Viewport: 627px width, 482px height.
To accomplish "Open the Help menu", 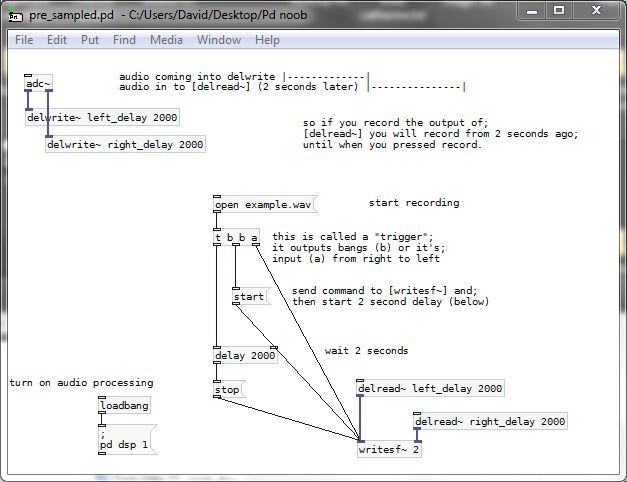I will coord(267,40).
